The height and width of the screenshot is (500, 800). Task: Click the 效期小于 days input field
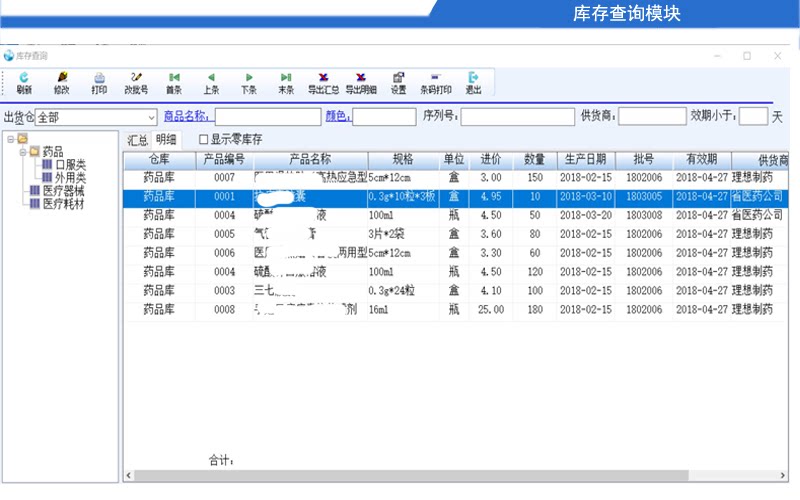[753, 116]
